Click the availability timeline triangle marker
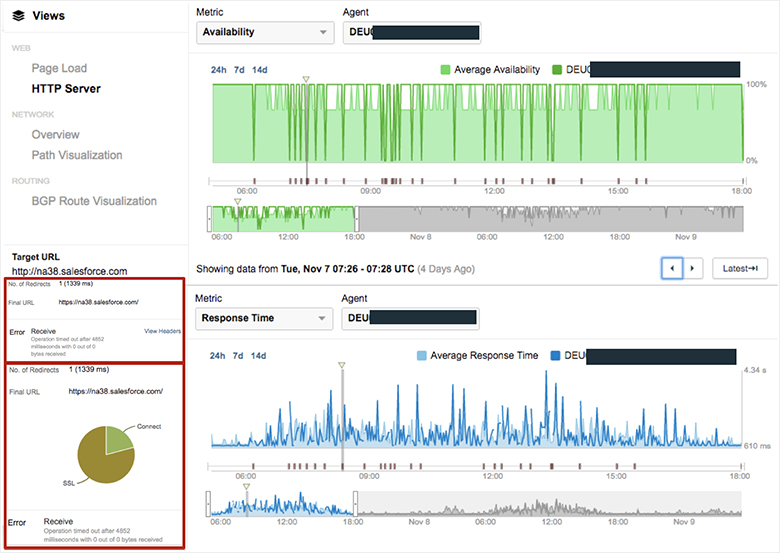 307,78
